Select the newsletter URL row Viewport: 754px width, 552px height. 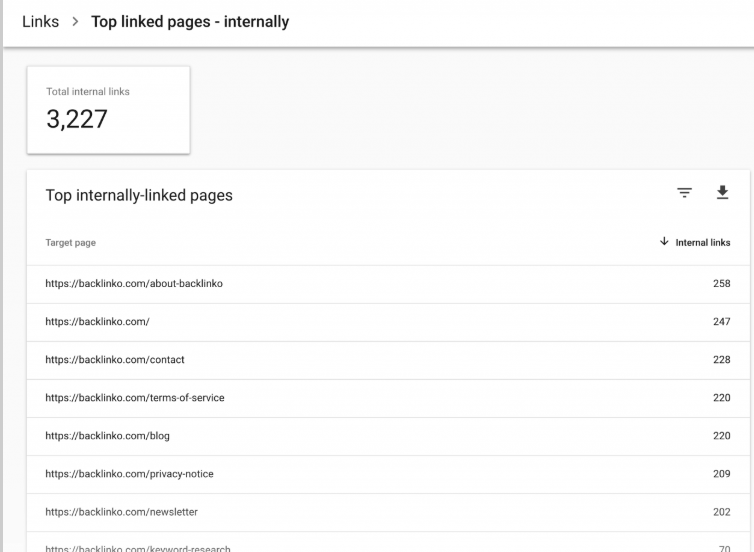[388, 512]
